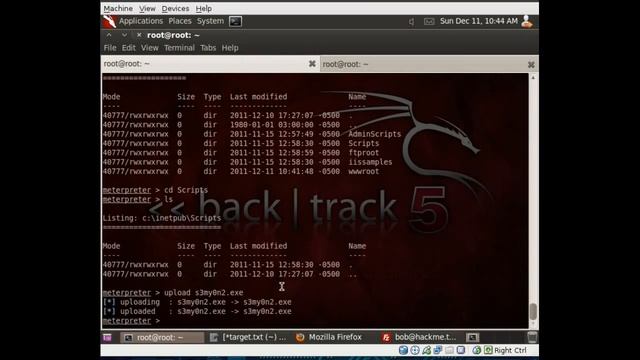This screenshot has width=640, height=360.
Task: Click VirtualBox mouse integration status icon
Action: point(476,350)
